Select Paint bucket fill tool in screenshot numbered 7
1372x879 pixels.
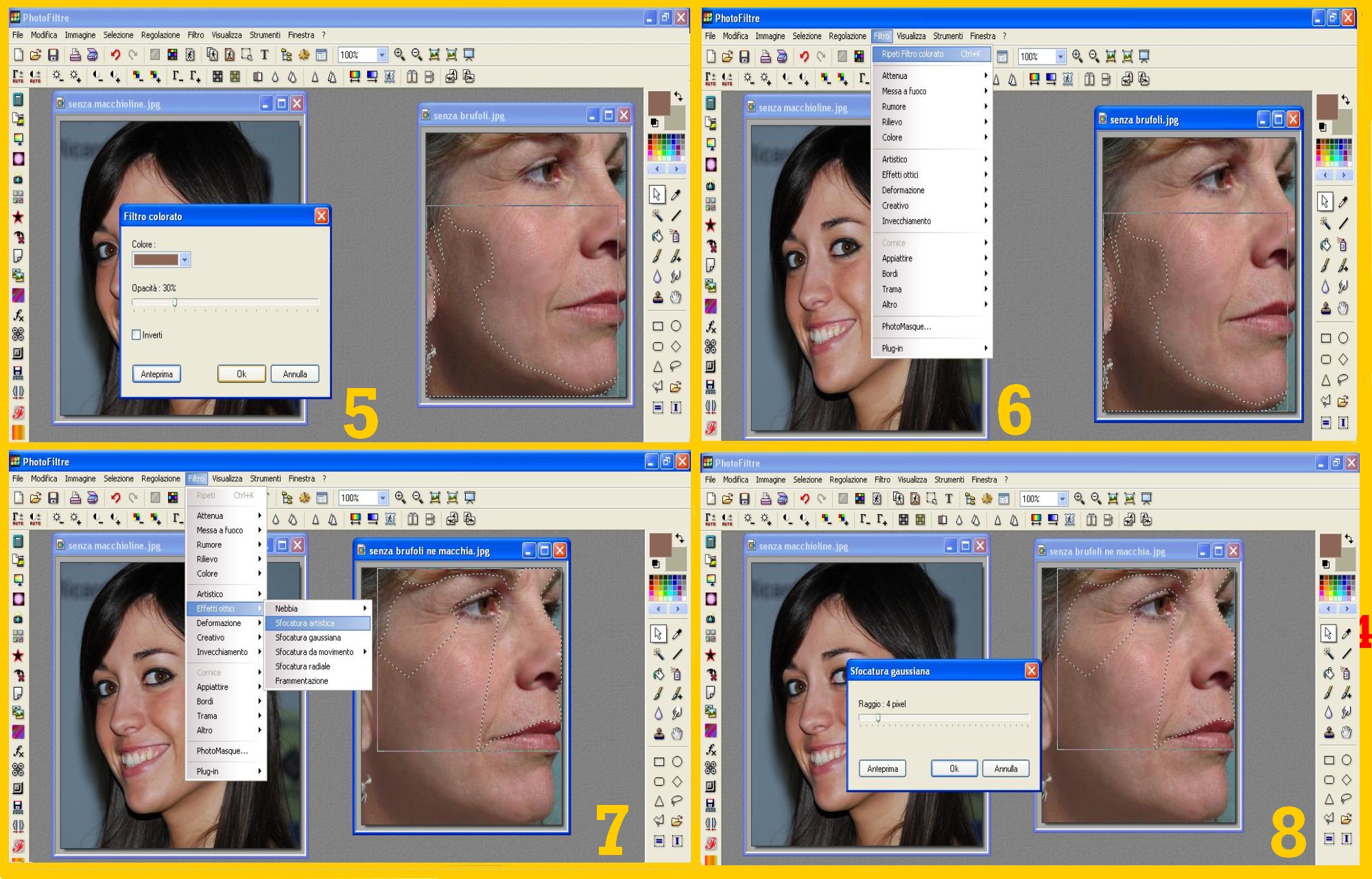(x=658, y=674)
